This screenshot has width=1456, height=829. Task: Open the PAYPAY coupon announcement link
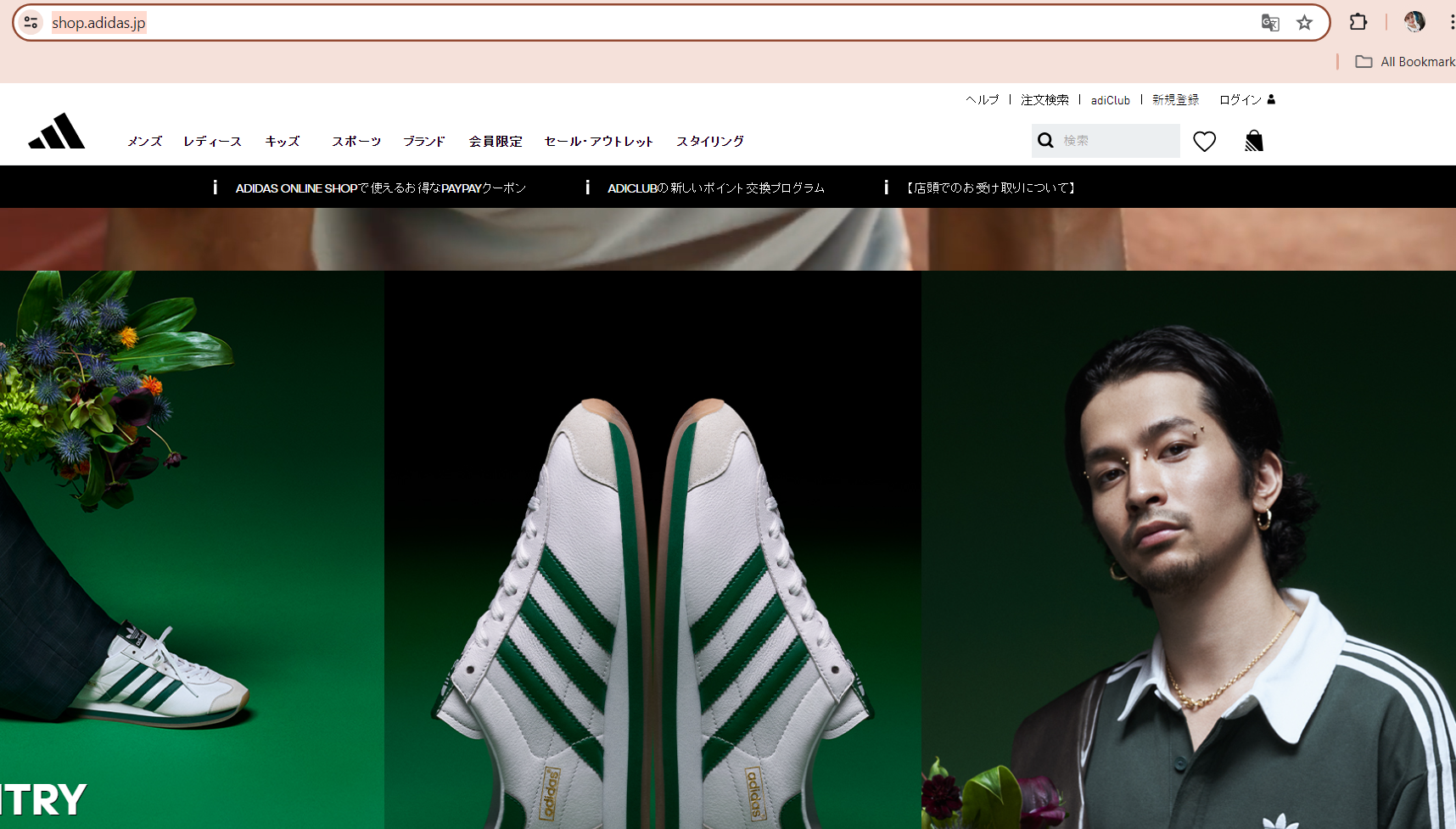pos(381,188)
